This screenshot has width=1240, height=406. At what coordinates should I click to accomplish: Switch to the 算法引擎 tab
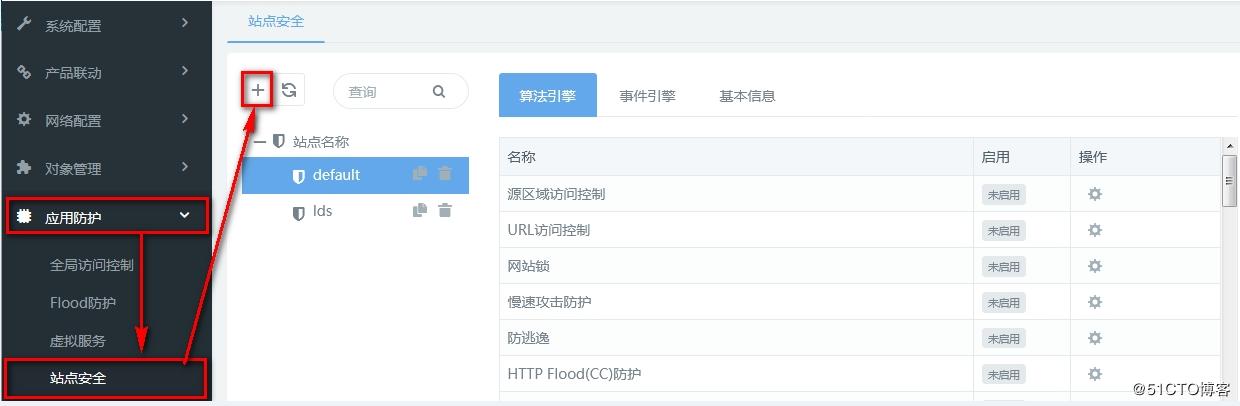pyautogui.click(x=547, y=96)
